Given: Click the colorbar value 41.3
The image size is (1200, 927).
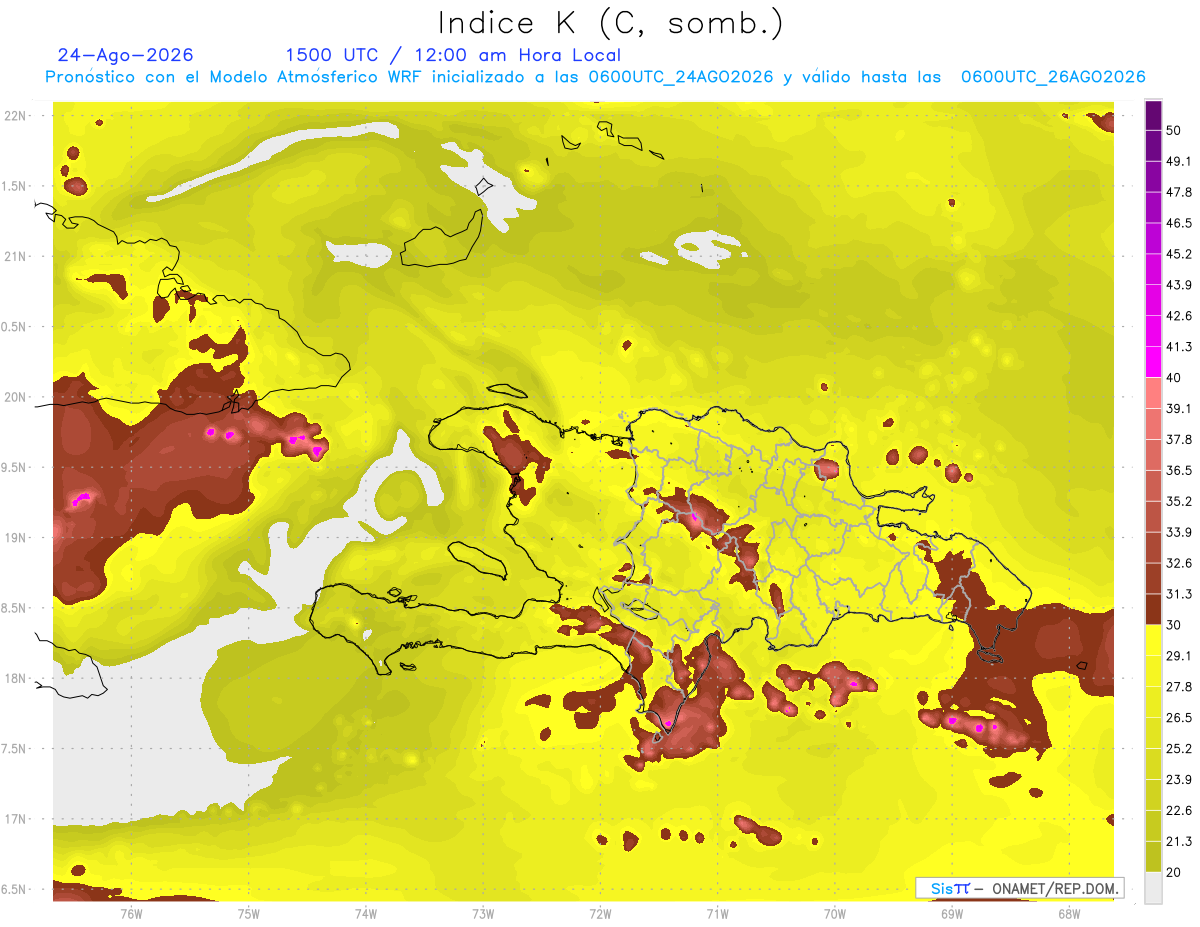Looking at the screenshot, I should [1179, 347].
